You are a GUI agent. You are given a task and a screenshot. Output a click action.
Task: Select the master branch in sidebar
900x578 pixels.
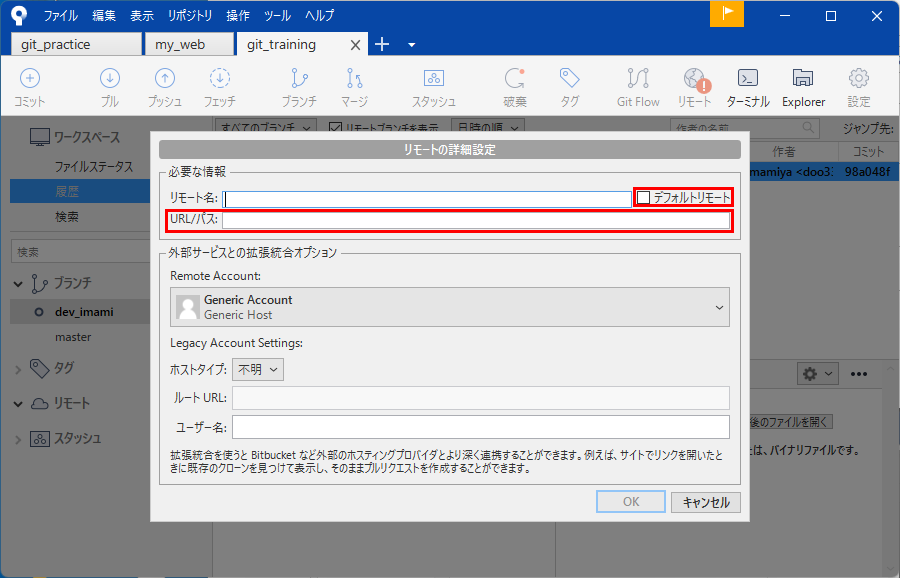(x=73, y=337)
